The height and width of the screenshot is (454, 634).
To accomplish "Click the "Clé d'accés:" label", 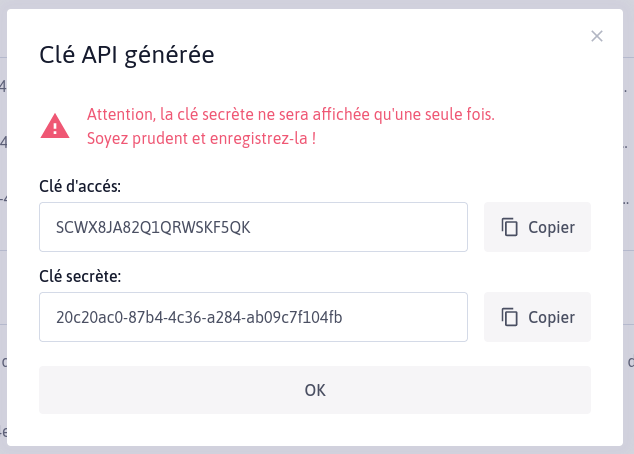I will (x=80, y=186).
